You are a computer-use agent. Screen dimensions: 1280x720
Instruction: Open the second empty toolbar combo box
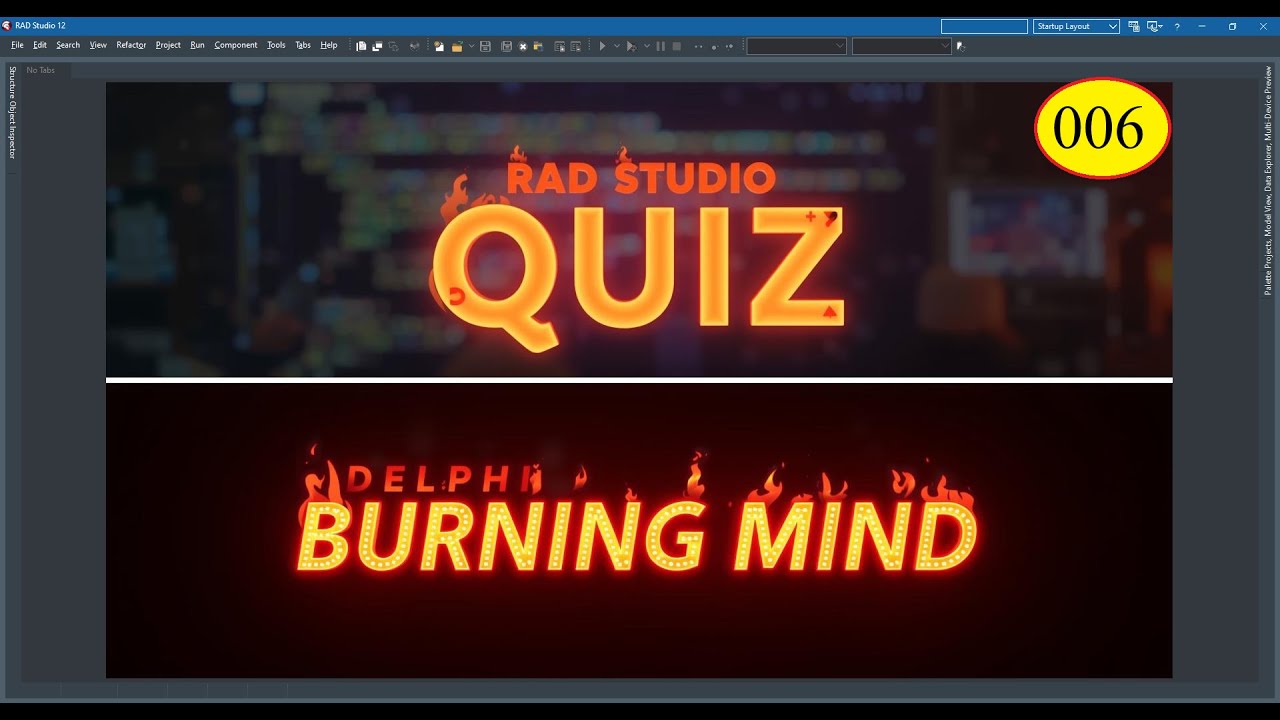[x=902, y=46]
